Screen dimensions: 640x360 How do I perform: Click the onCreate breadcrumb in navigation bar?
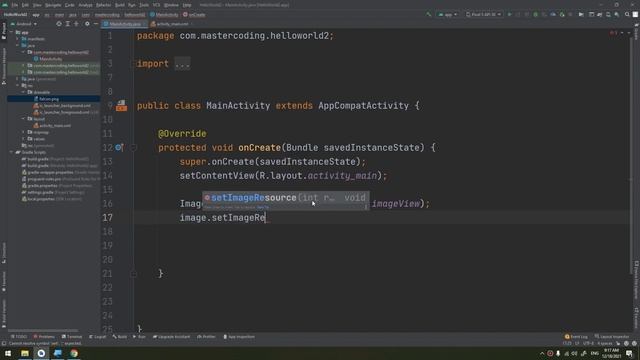pos(194,15)
